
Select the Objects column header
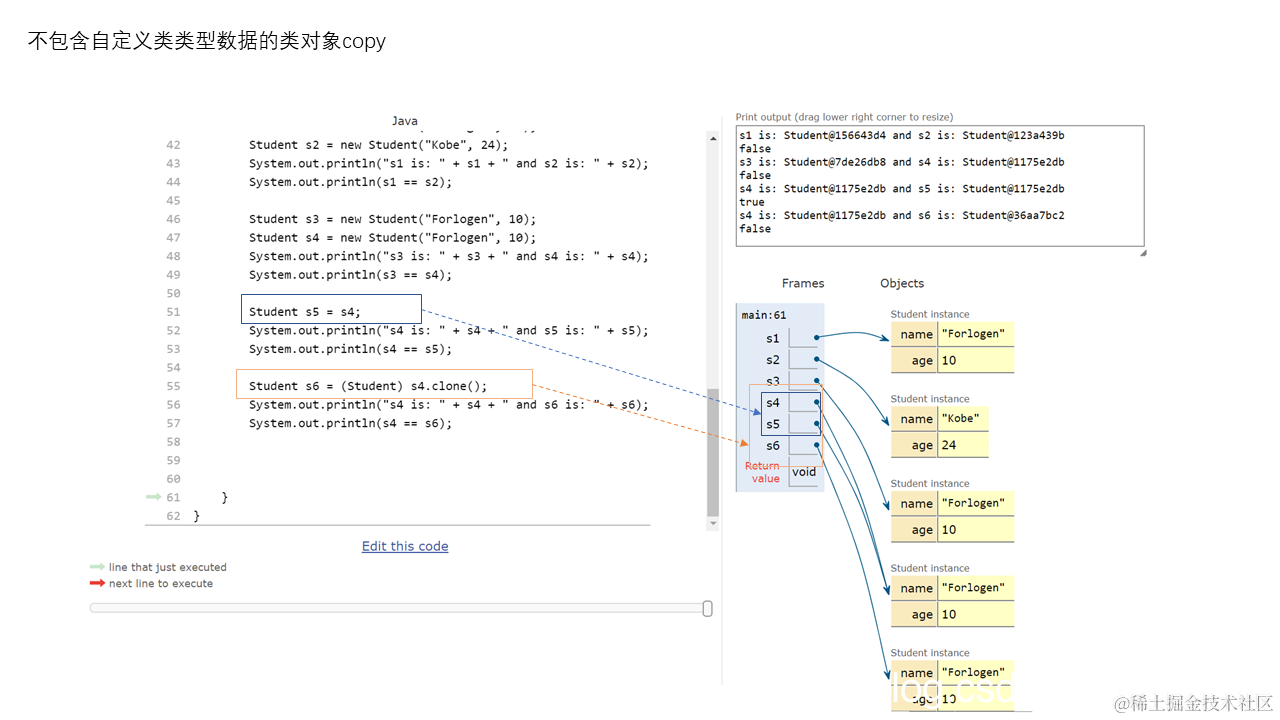[x=902, y=283]
